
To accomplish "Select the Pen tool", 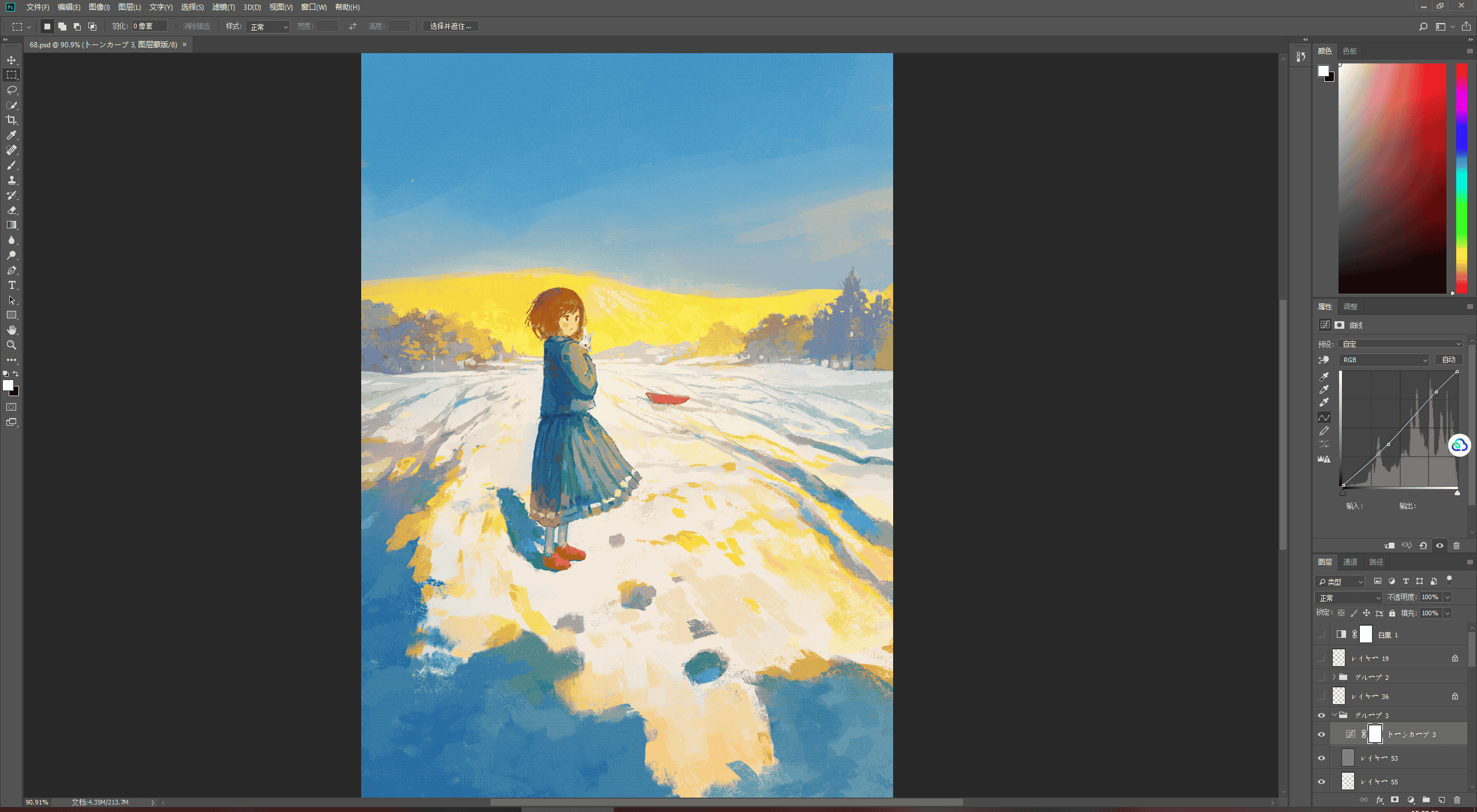I will (12, 270).
